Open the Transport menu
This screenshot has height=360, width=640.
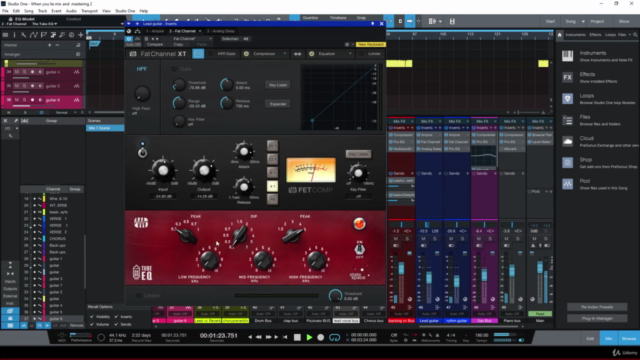coord(89,11)
